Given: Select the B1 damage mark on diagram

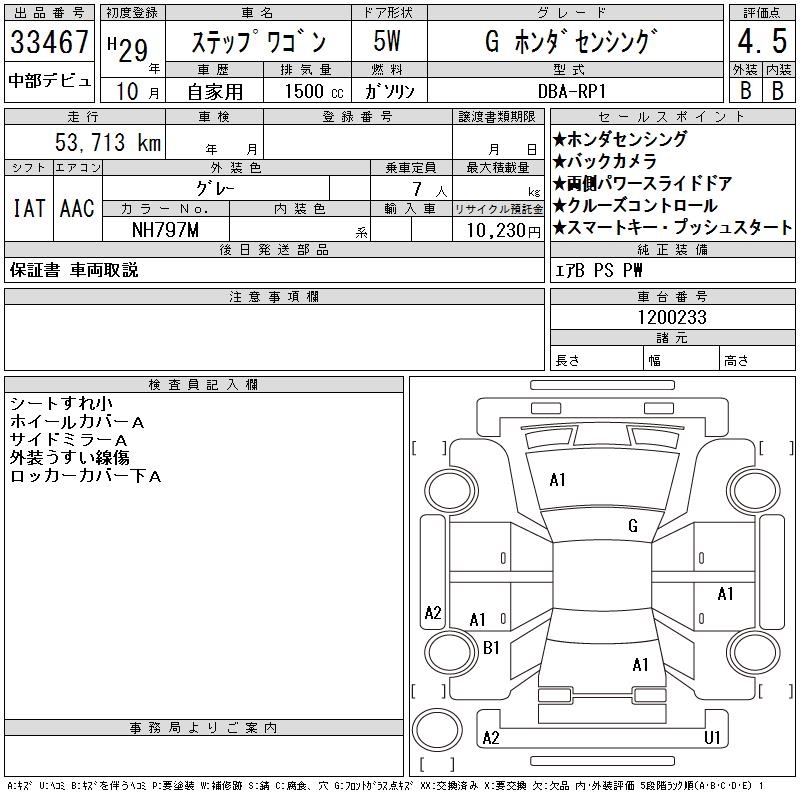Looking at the screenshot, I should click(x=491, y=648).
